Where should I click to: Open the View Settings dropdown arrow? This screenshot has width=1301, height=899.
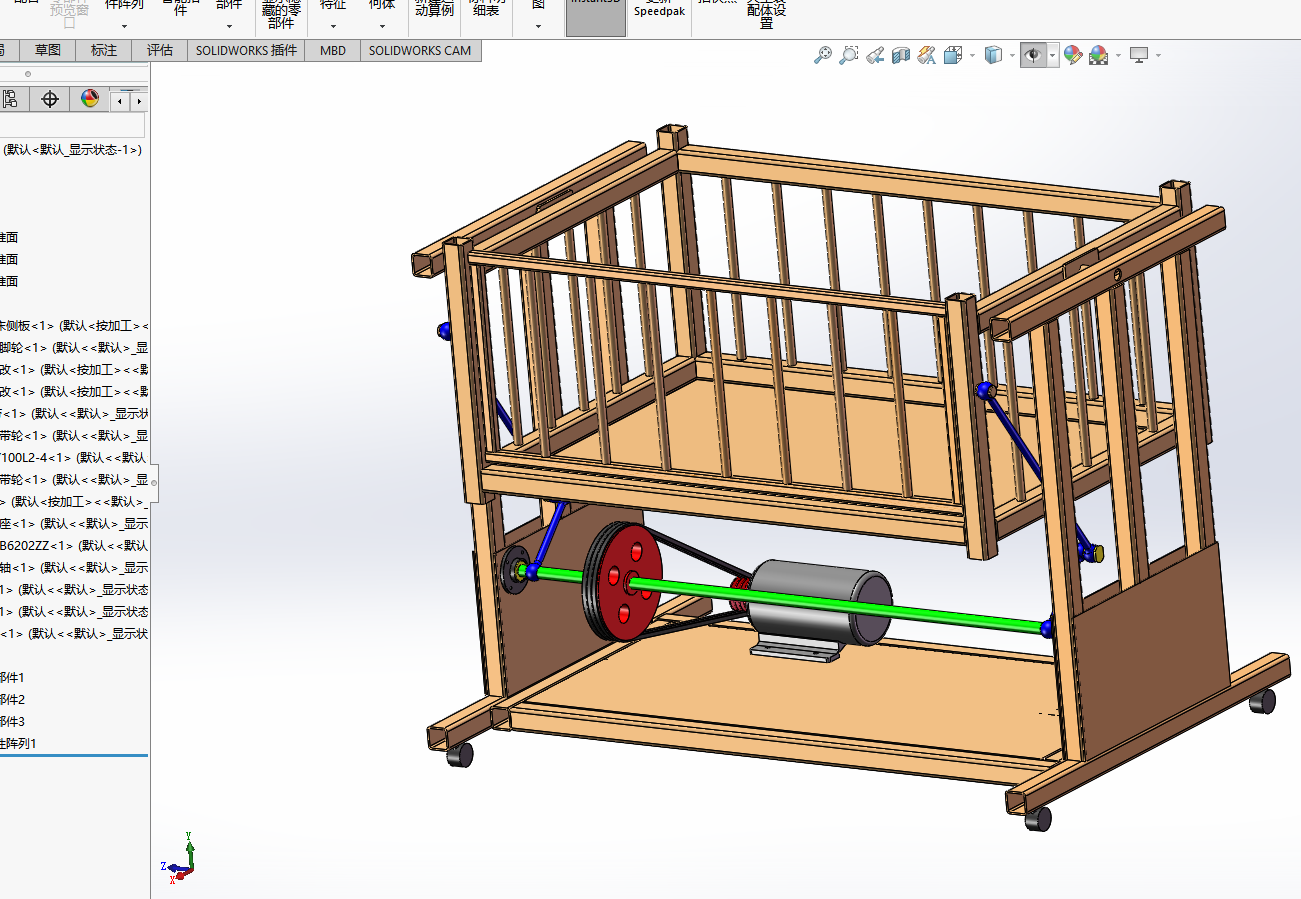point(1158,56)
